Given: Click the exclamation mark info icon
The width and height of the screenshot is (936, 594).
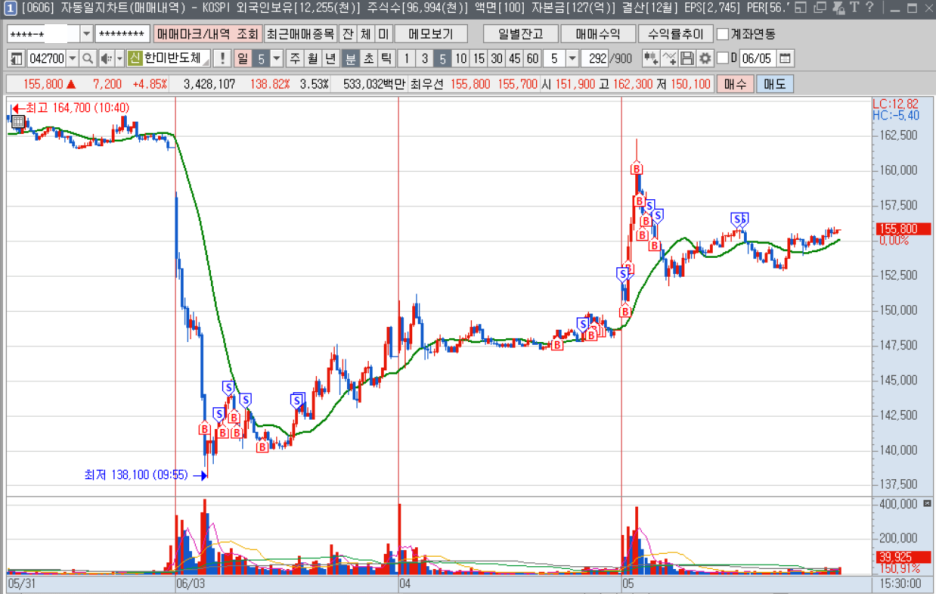Looking at the screenshot, I should [x=222, y=58].
